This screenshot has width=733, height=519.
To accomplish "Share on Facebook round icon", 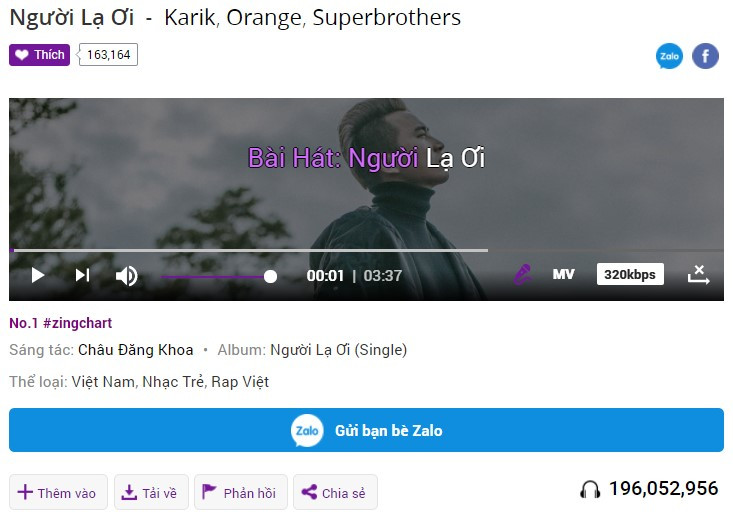I will tap(705, 56).
